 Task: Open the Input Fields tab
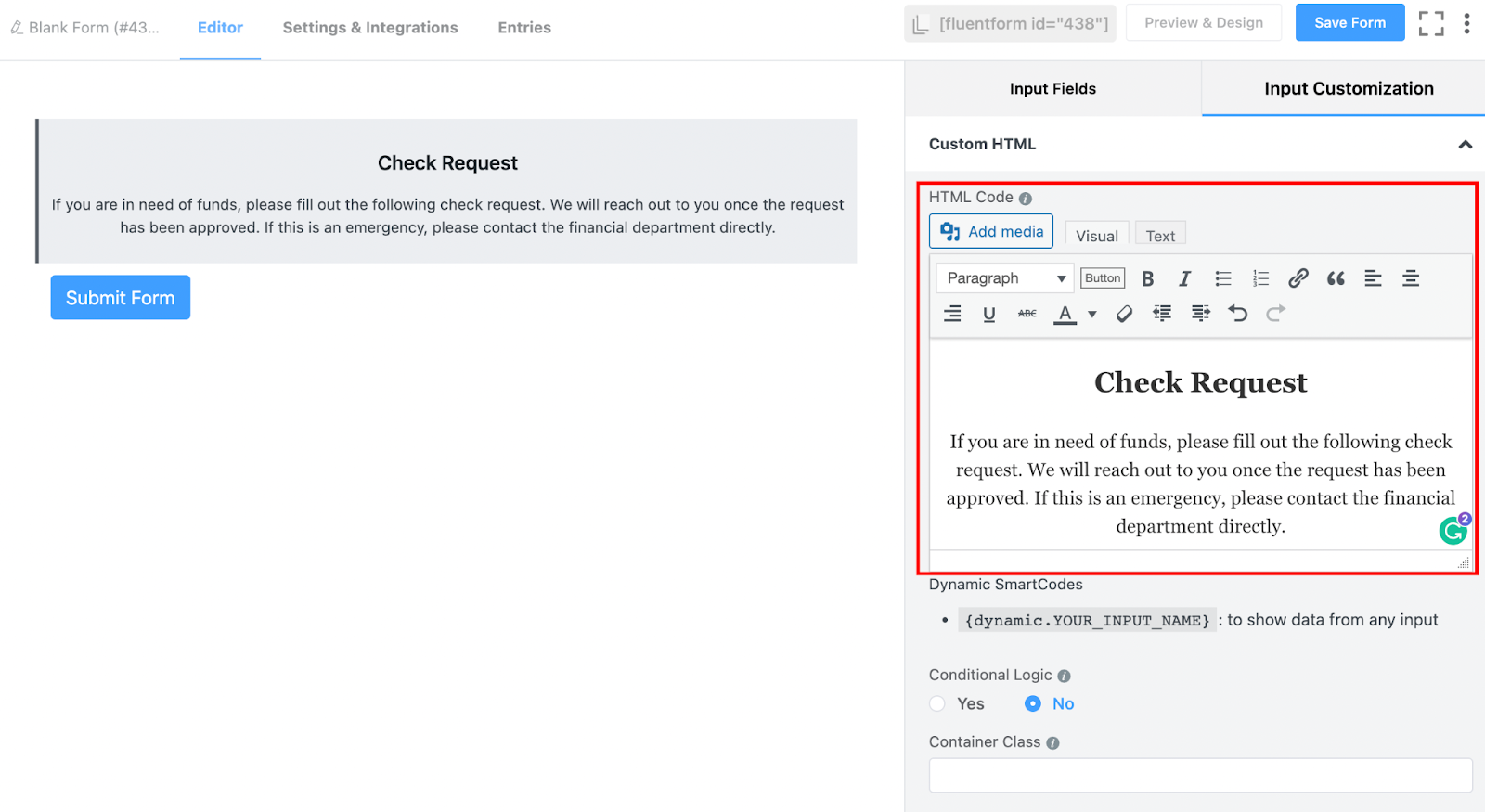[1052, 89]
